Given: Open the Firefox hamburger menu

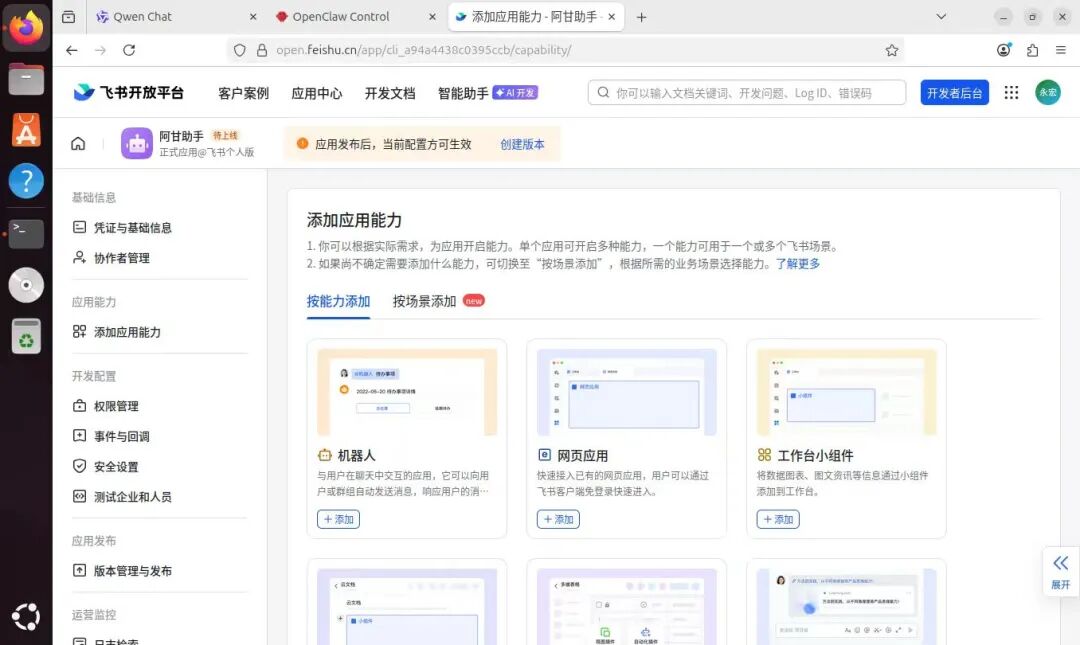Looking at the screenshot, I should pyautogui.click(x=1063, y=50).
